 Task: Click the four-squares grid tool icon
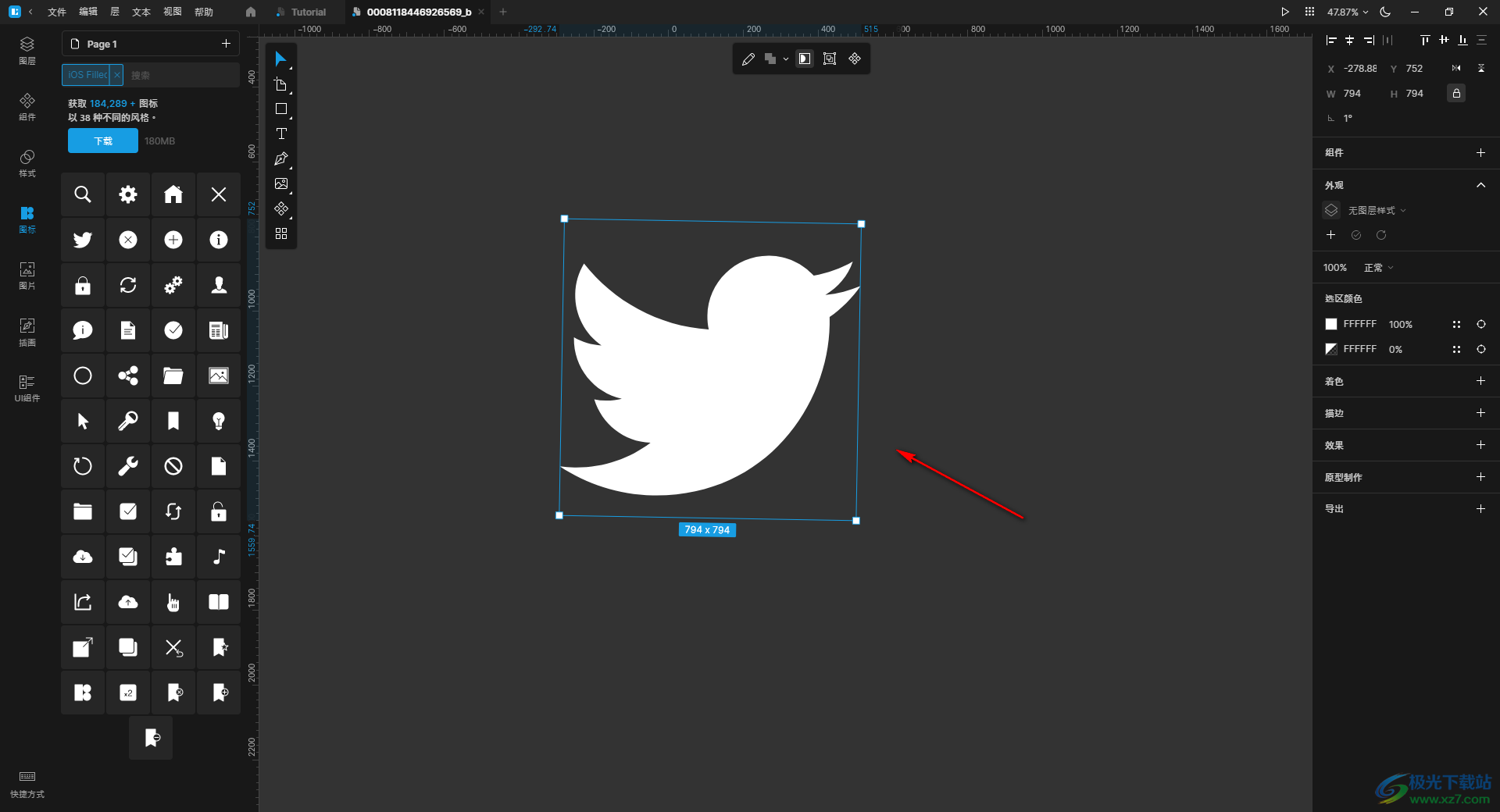pyautogui.click(x=281, y=233)
